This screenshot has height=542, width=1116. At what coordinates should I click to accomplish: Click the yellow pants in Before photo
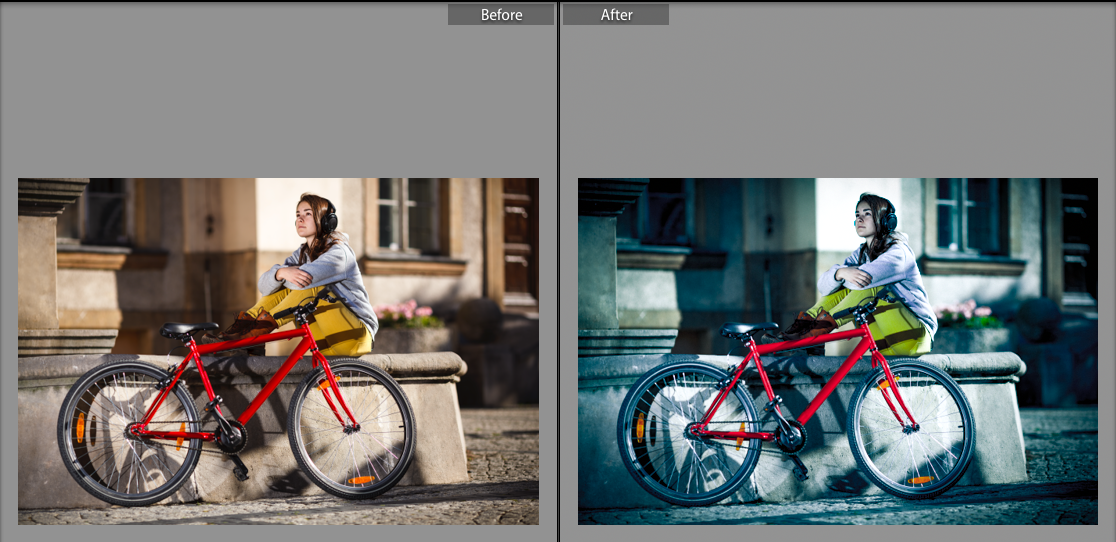point(340,328)
